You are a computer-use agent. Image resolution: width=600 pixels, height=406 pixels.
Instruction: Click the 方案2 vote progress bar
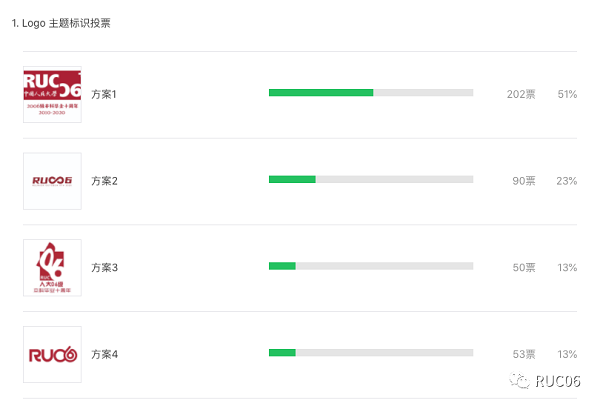click(x=371, y=179)
